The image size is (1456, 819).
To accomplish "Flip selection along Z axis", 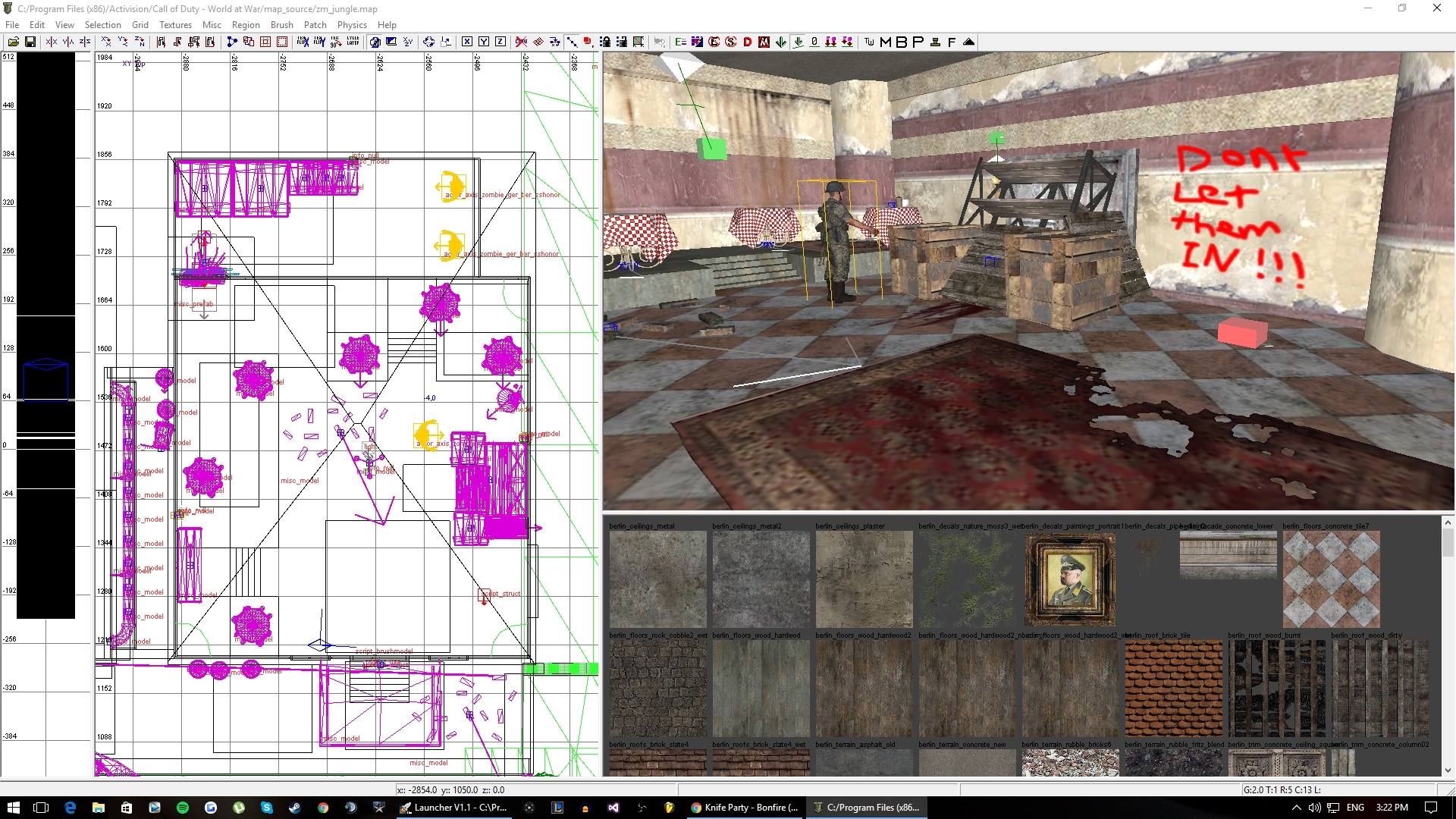I will (85, 42).
